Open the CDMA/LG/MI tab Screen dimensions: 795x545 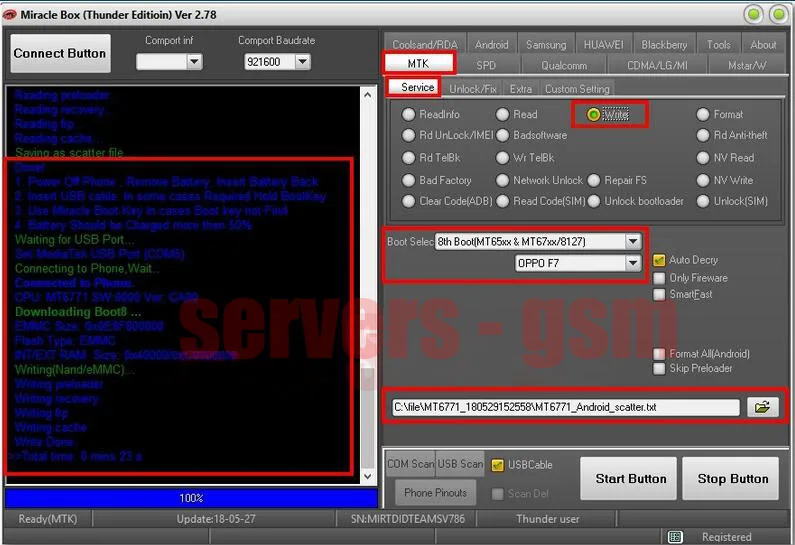657,65
